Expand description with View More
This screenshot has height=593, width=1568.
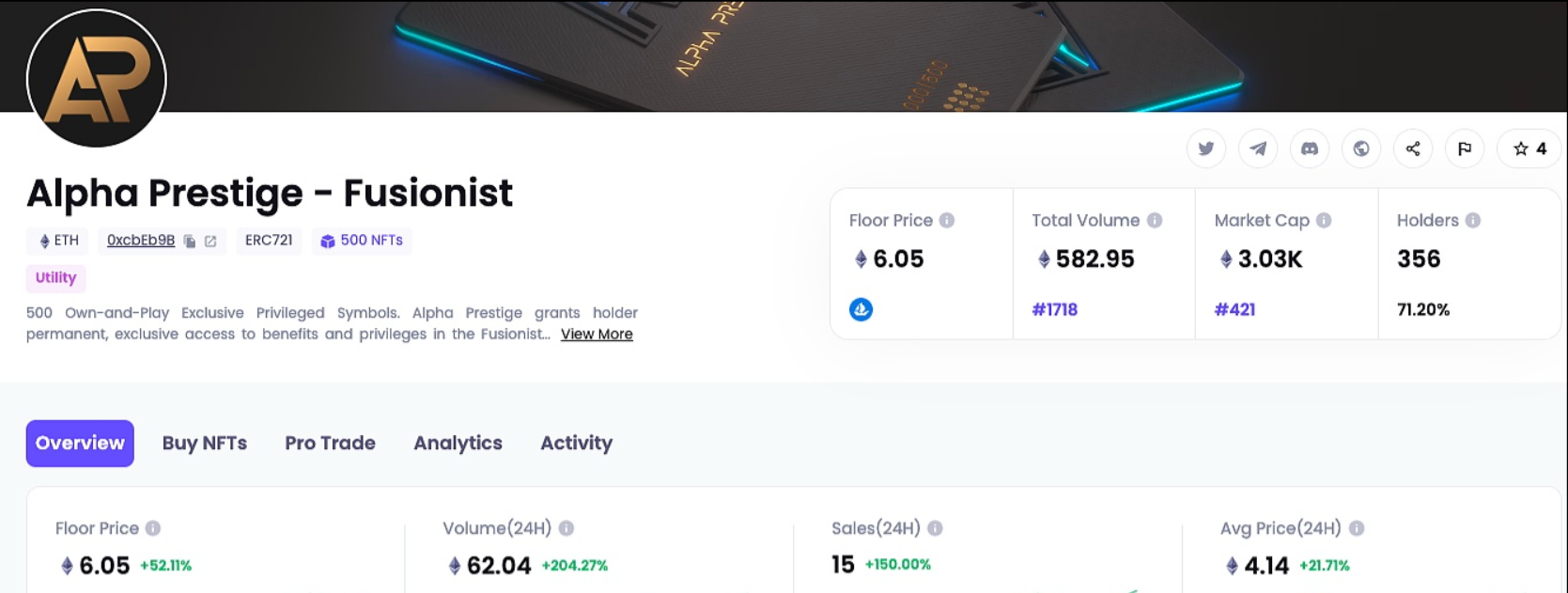[x=597, y=335]
